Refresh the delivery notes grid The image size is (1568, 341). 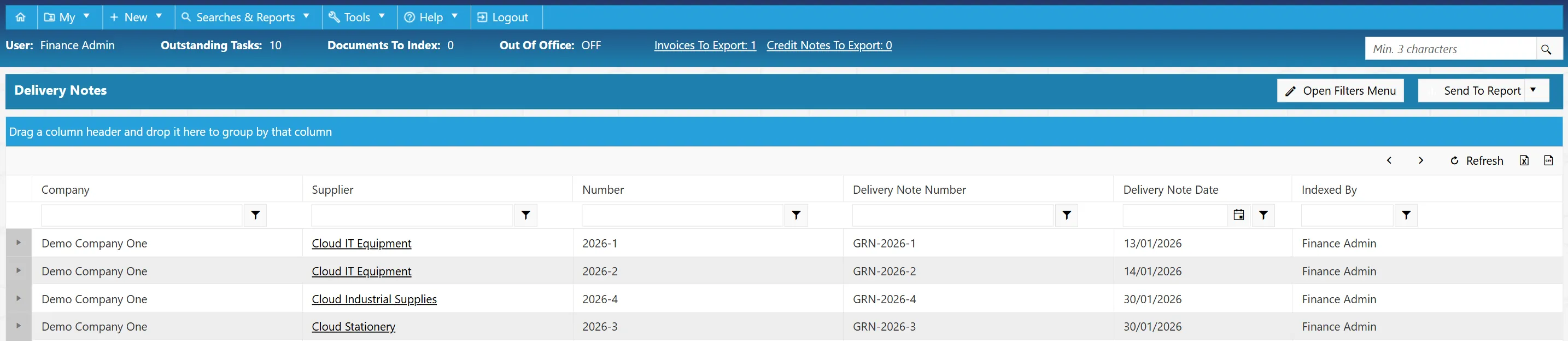click(1477, 161)
